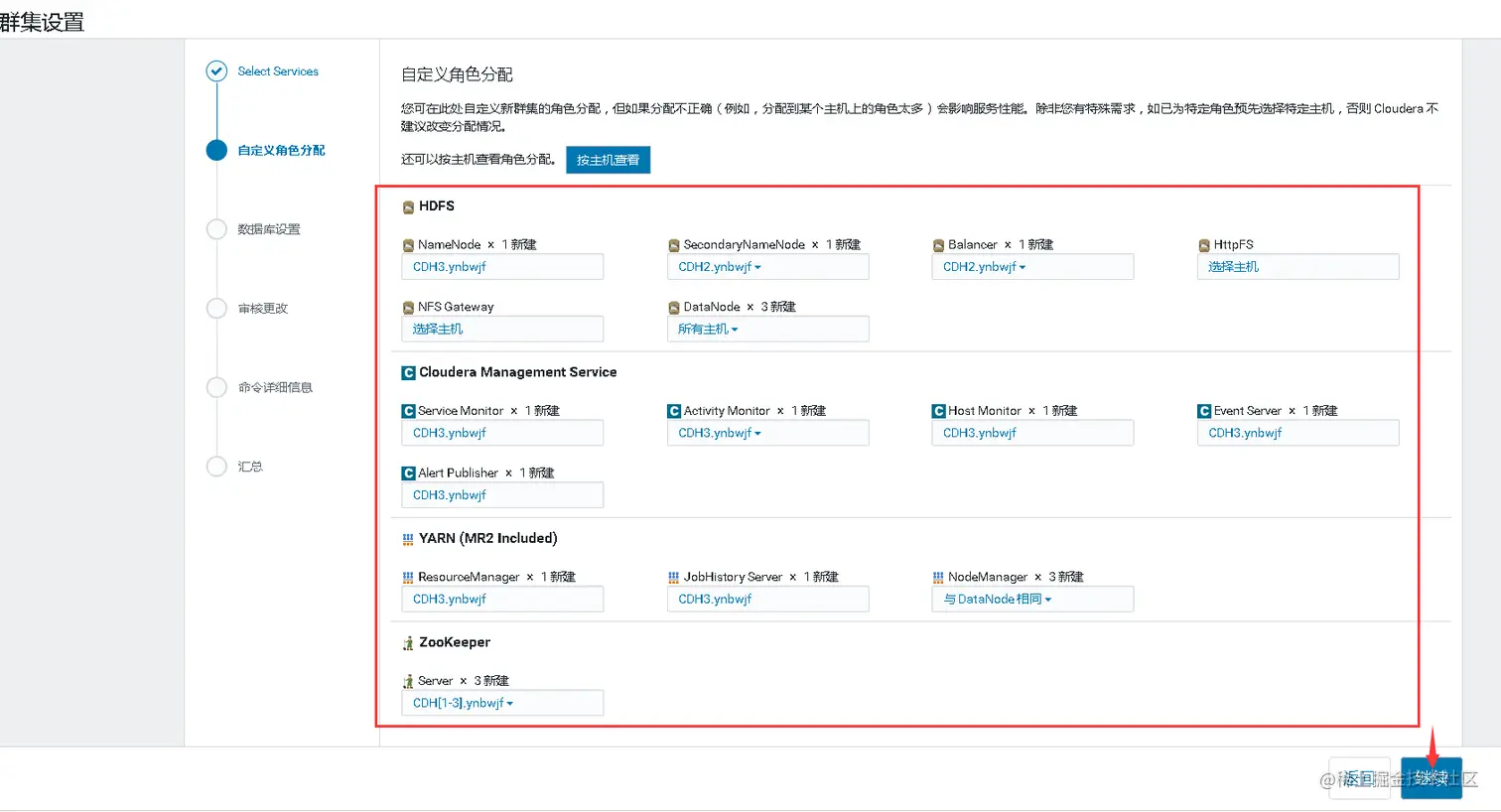
Task: Open DataNode 所有主机 dropdown
Action: 768,329
